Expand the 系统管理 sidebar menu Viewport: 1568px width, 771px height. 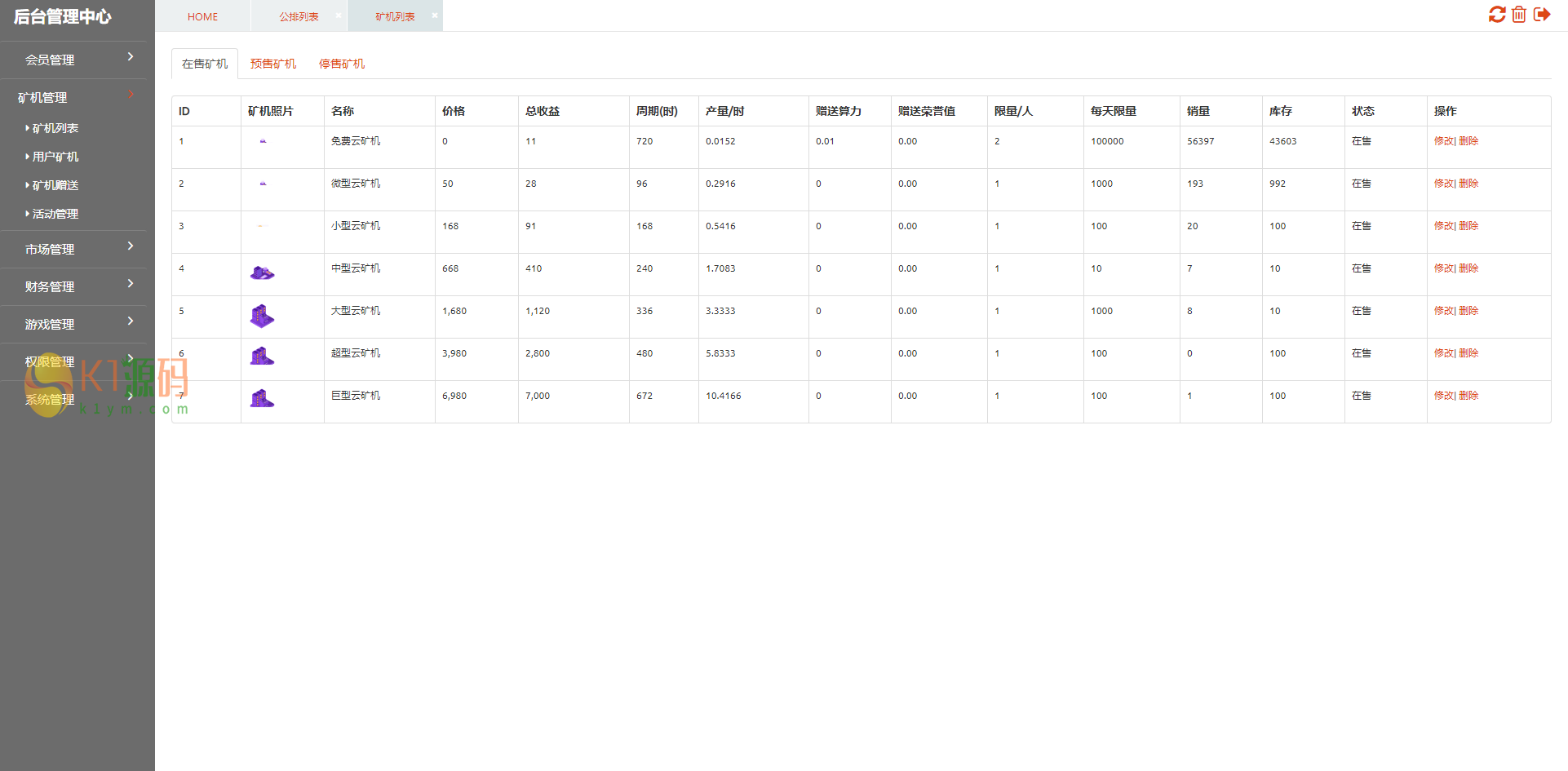(73, 399)
